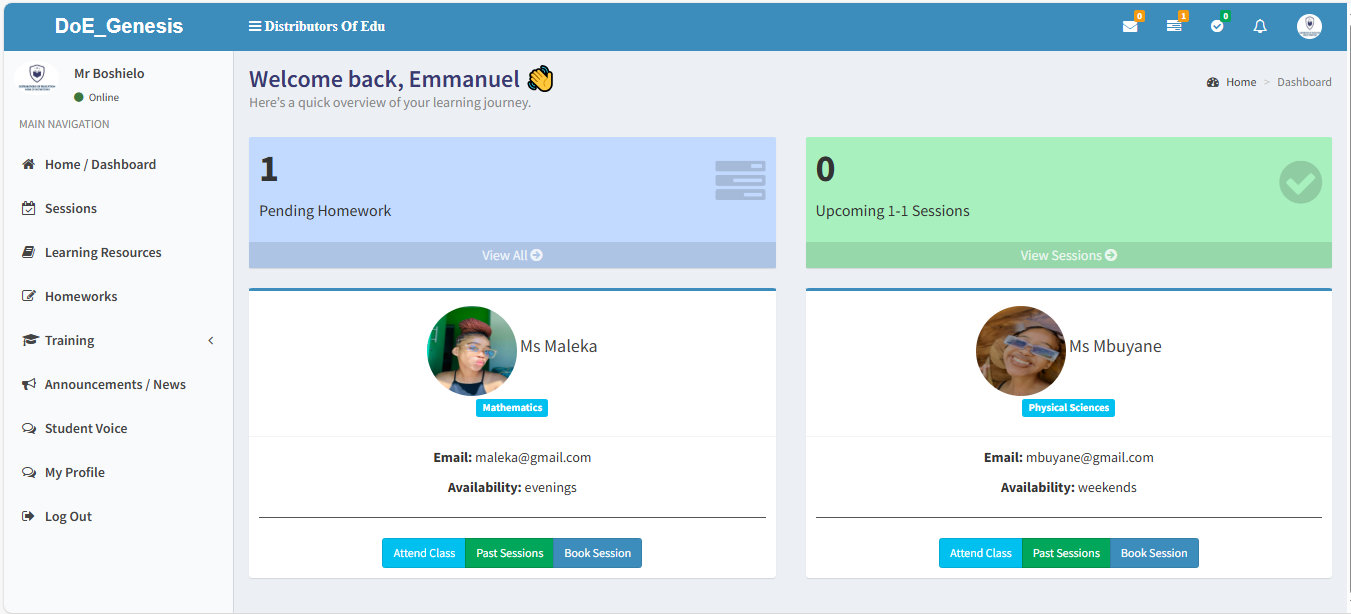Open the notifications bell
This screenshot has width=1351, height=614.
point(1260,26)
